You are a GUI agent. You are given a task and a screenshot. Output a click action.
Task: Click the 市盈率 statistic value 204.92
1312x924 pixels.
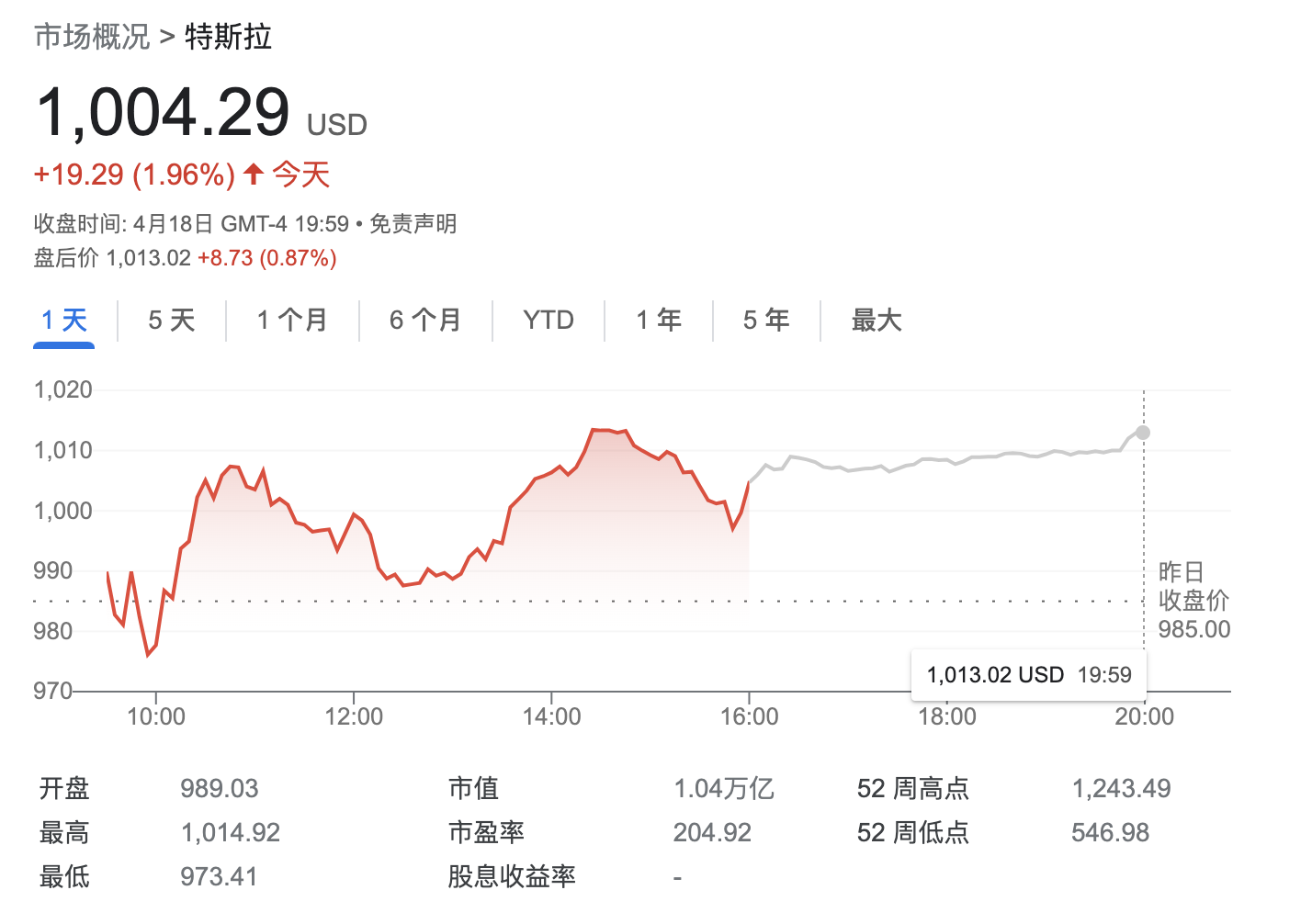(713, 832)
